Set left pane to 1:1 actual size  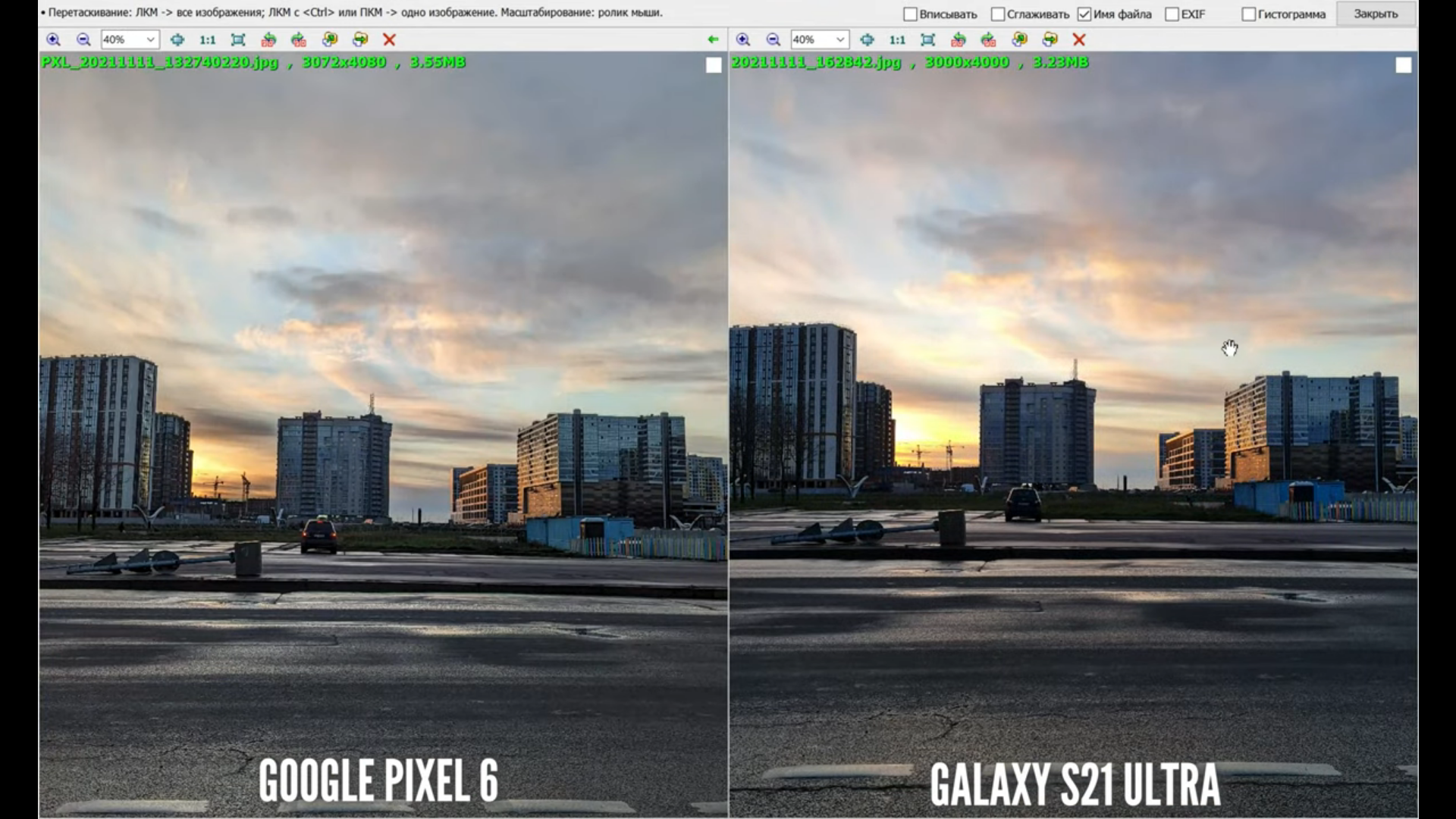tap(207, 39)
